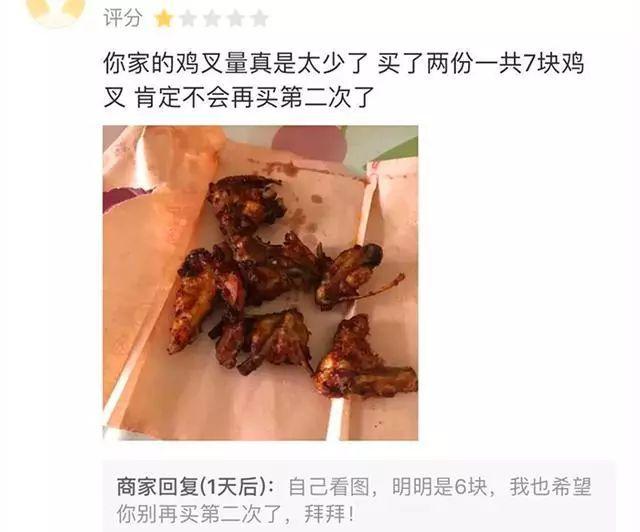Click the reply line ending 拜拜！

236,514
